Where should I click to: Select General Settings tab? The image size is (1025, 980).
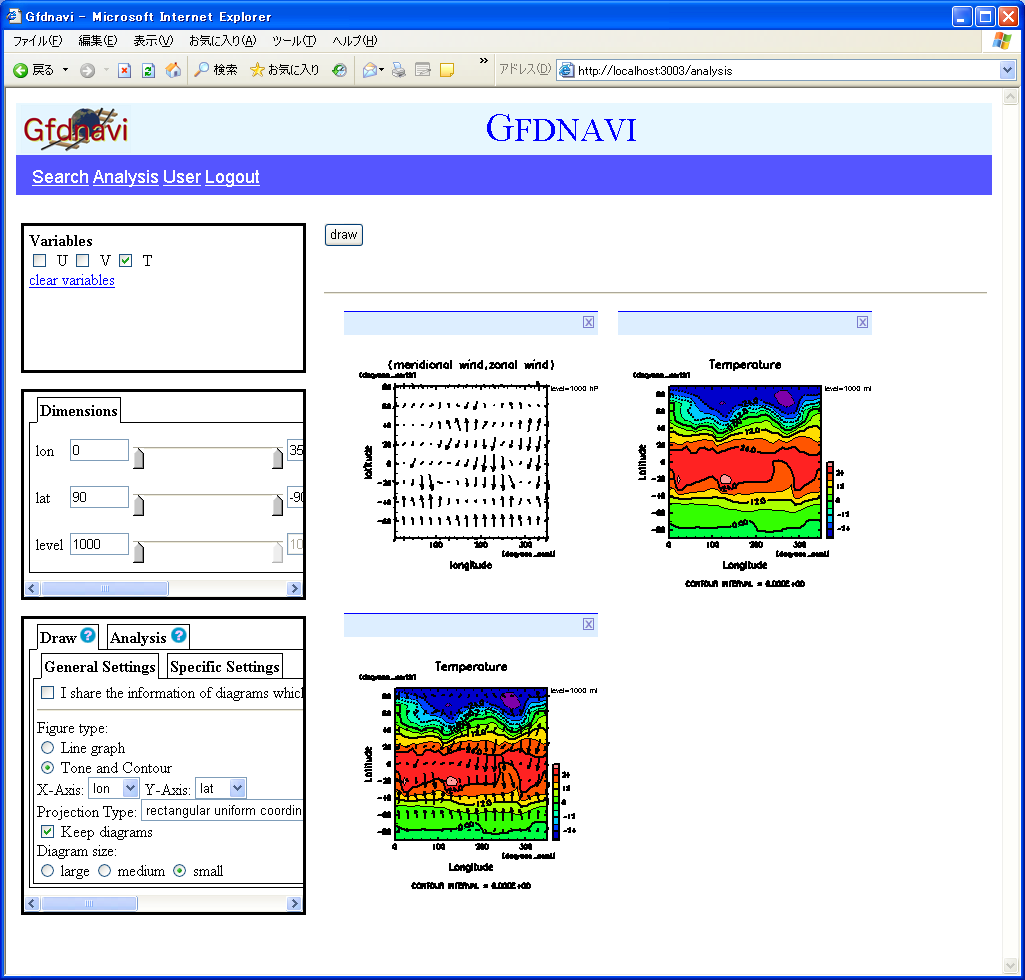tap(100, 666)
